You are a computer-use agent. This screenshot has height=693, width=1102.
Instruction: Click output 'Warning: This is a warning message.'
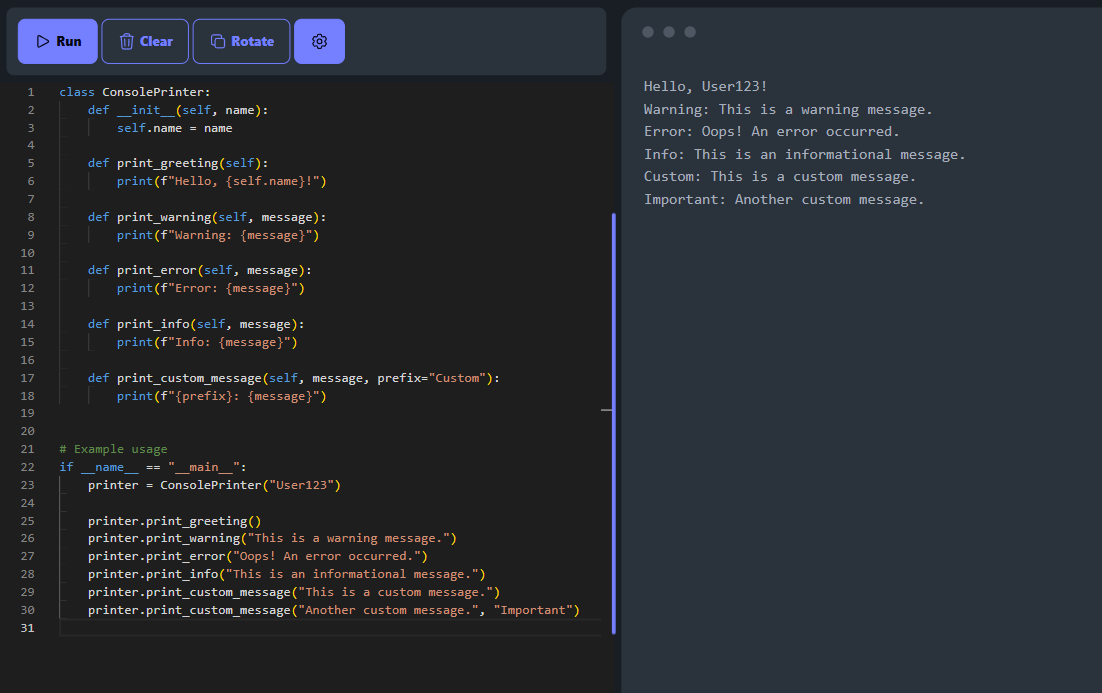[x=788, y=110]
